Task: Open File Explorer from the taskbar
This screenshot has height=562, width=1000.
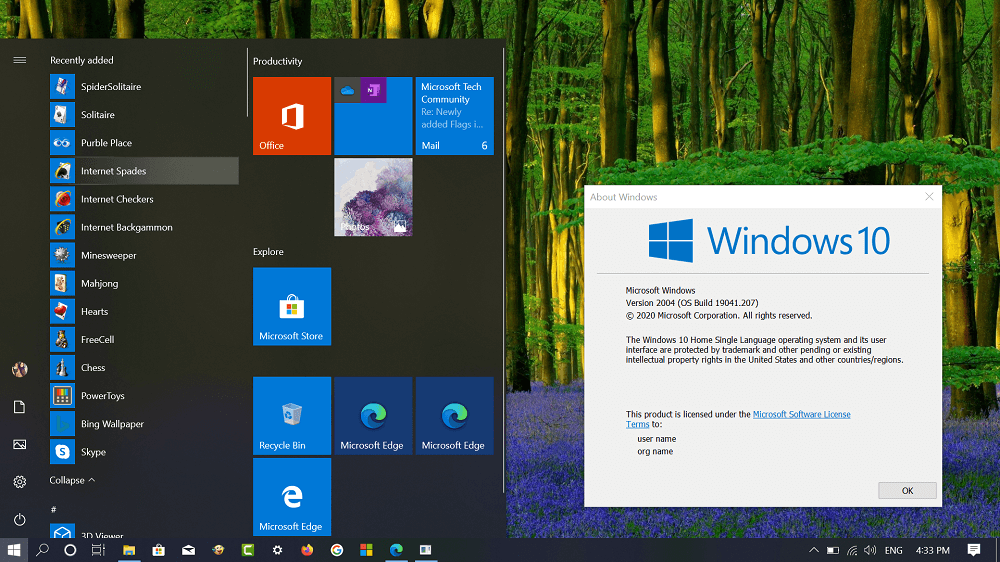Action: 129,549
